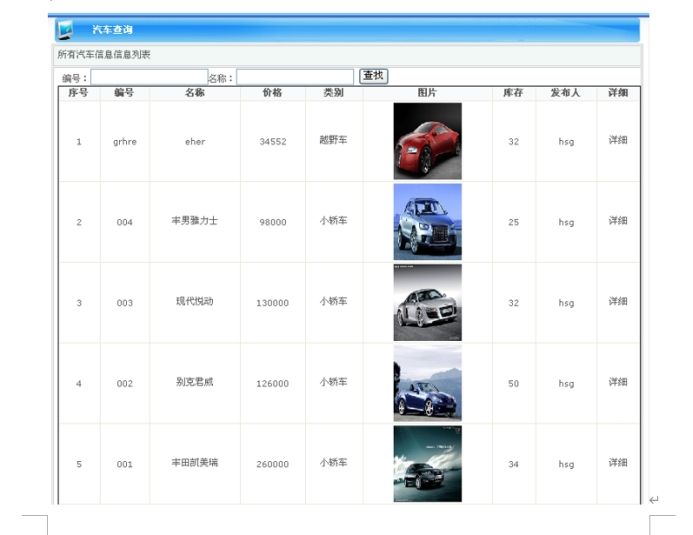
Task: Open 详细 link for row 001
Action: click(618, 463)
